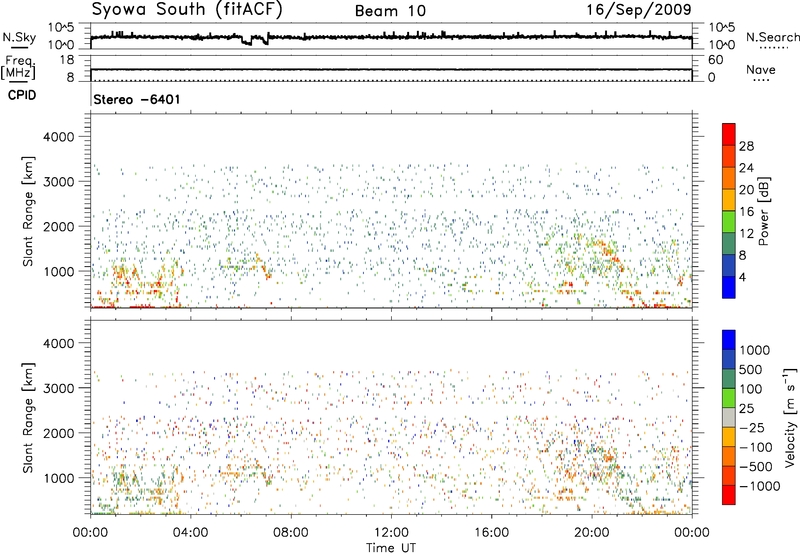Click the "Slant Range [km]" label of velocity panel
The width and height of the screenshot is (800, 554).
tap(28, 418)
